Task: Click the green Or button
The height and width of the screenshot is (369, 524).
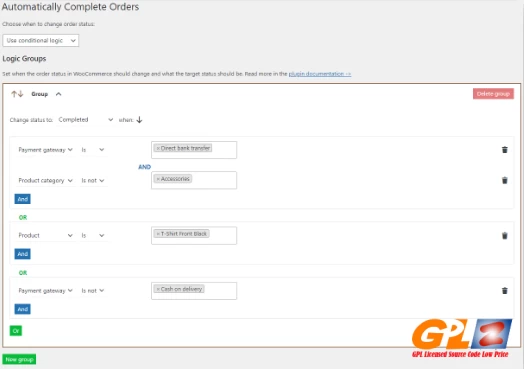Action: click(16, 331)
